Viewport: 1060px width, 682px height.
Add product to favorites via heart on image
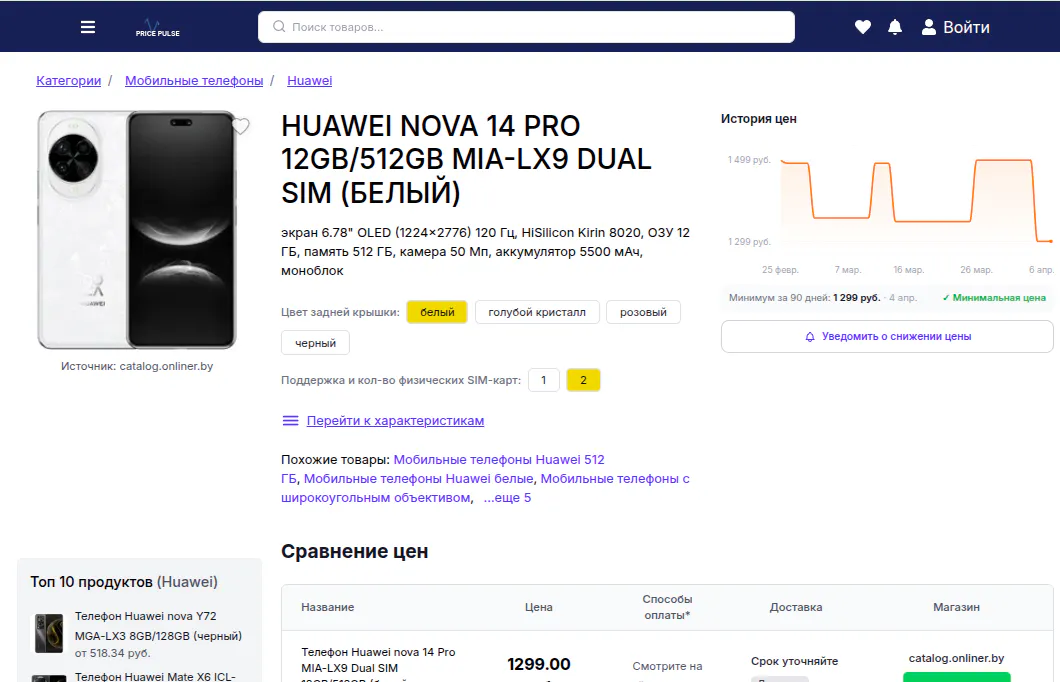(x=241, y=126)
